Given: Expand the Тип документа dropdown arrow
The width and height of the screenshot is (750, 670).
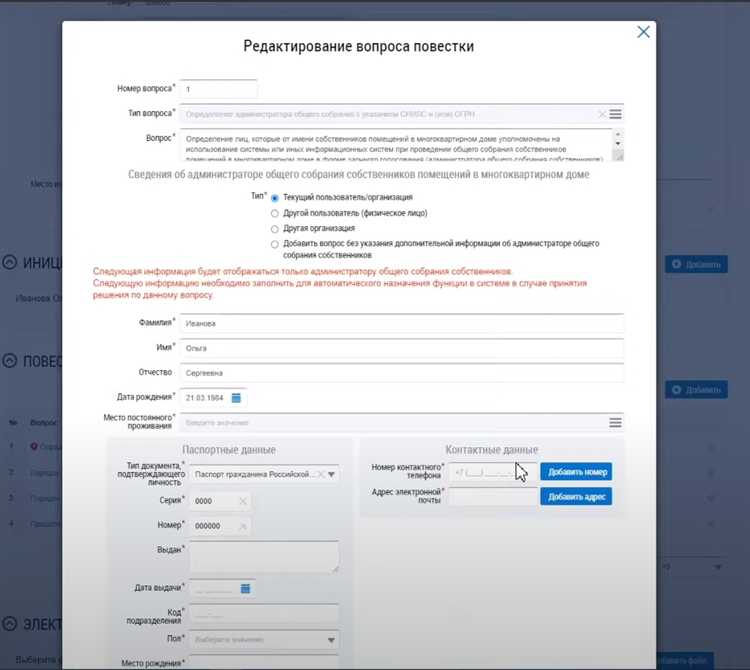Looking at the screenshot, I should tap(331, 474).
